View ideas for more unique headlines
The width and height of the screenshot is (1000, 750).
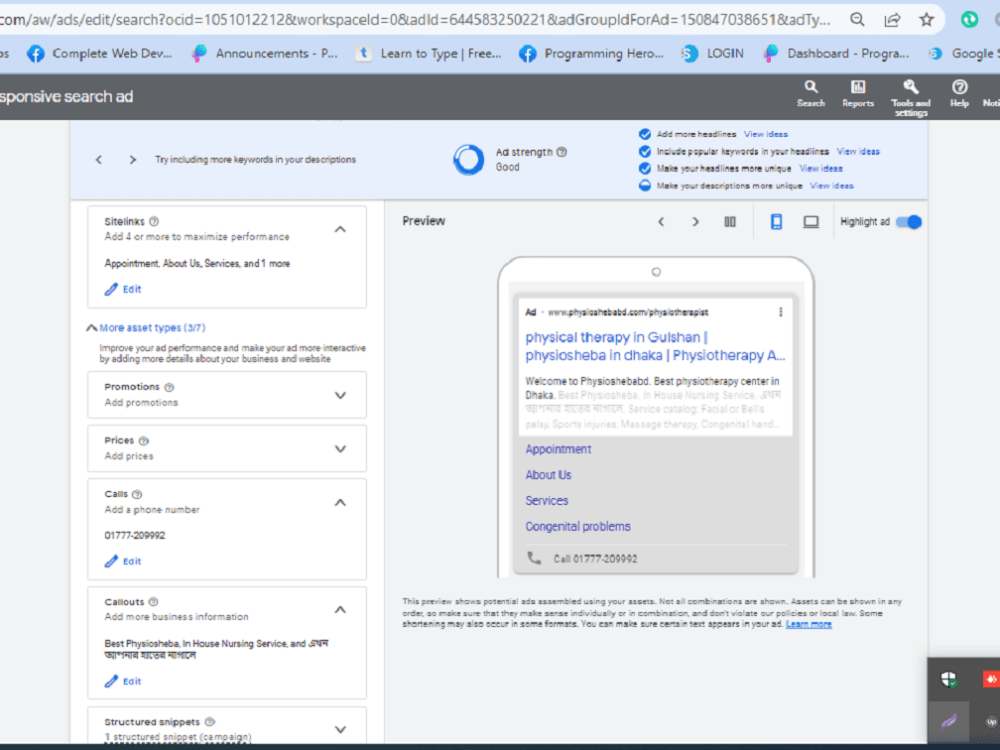pyautogui.click(x=821, y=168)
